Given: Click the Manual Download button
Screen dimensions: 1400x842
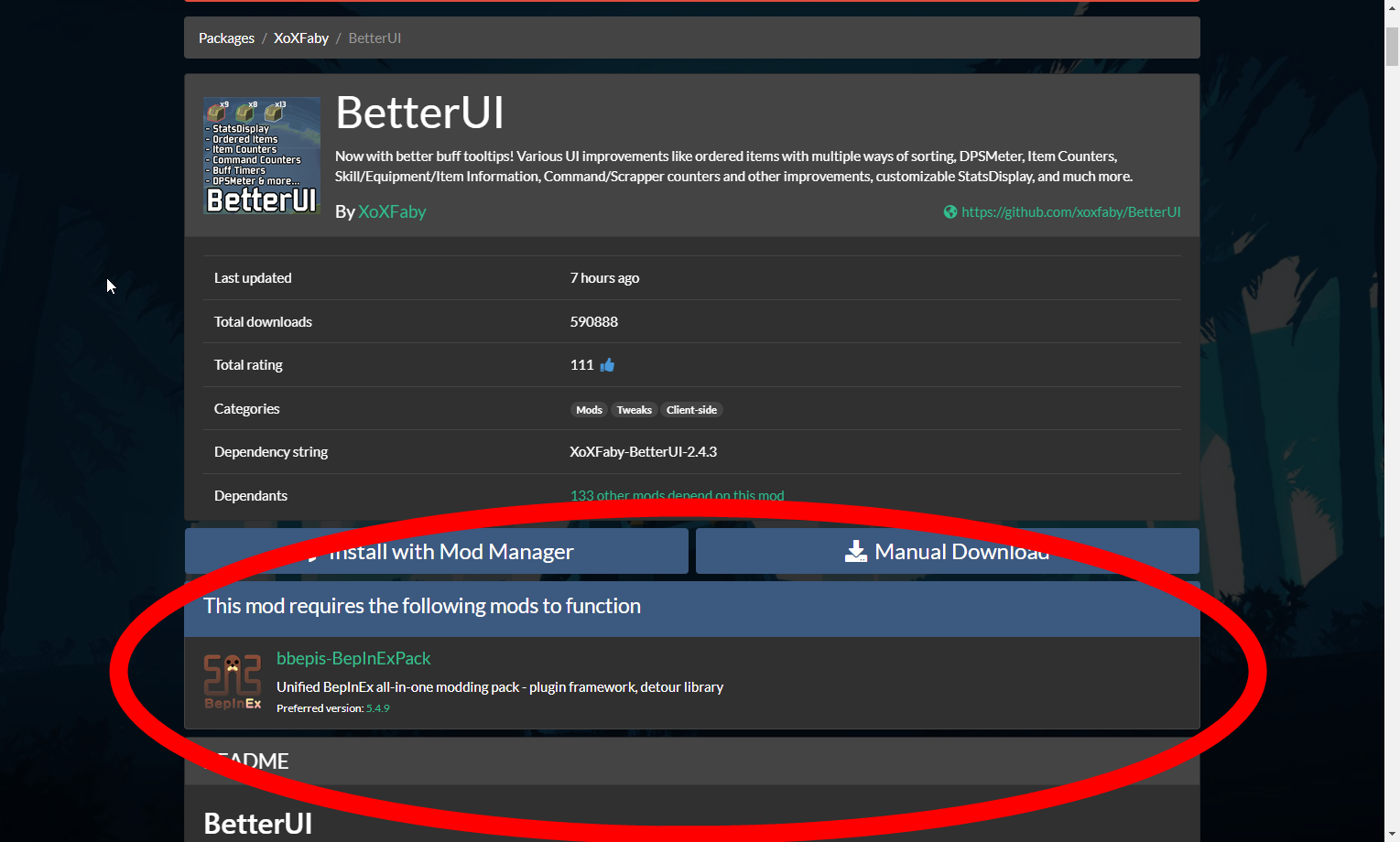Looking at the screenshot, I should [948, 551].
